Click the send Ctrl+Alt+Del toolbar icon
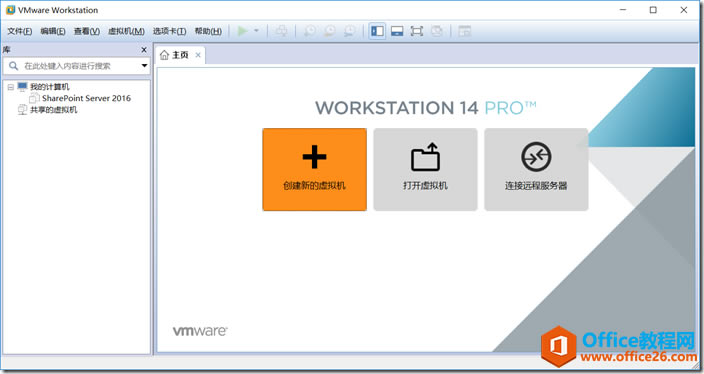 coord(282,31)
